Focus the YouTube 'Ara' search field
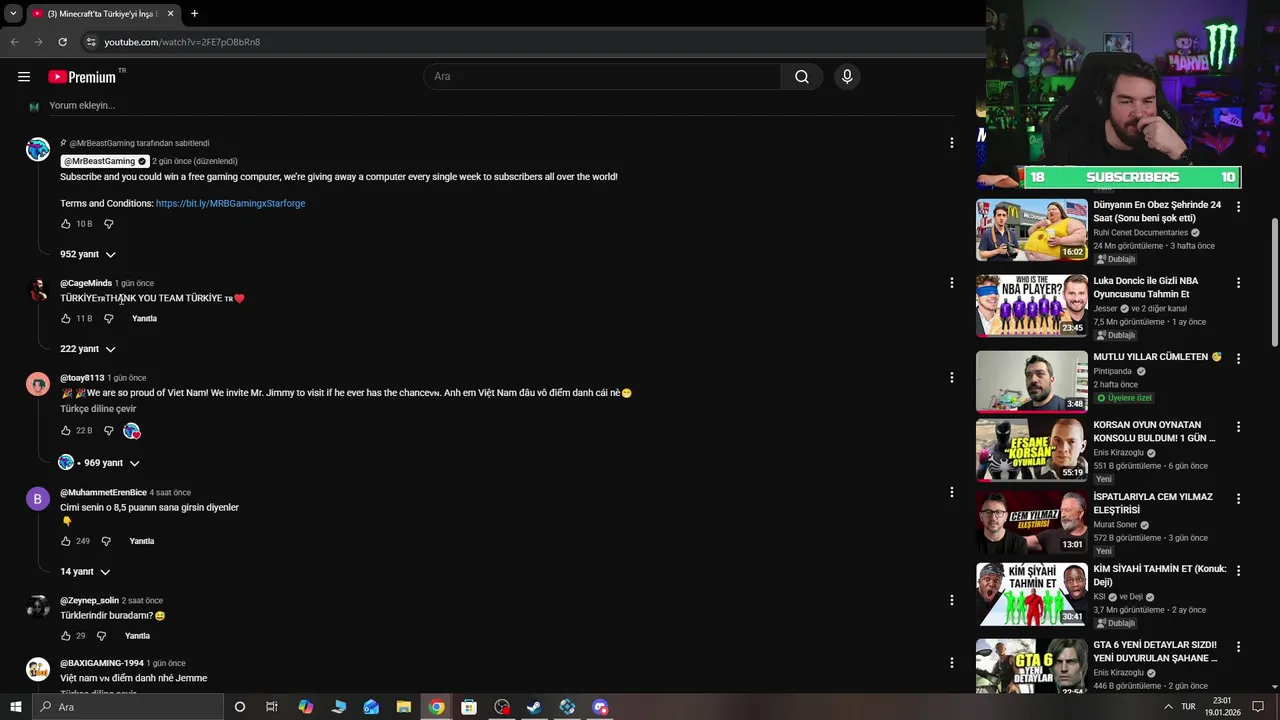The image size is (1280, 720). point(603,77)
